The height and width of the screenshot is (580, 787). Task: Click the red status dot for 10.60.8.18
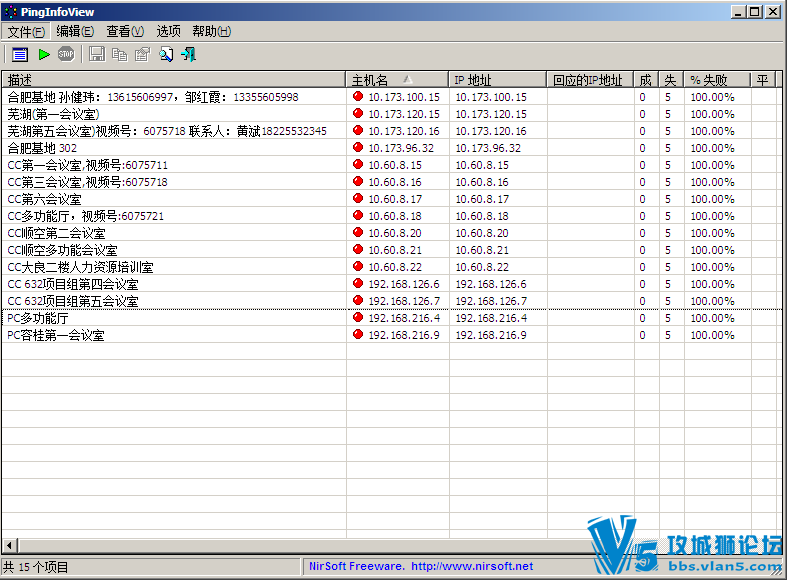[358, 216]
